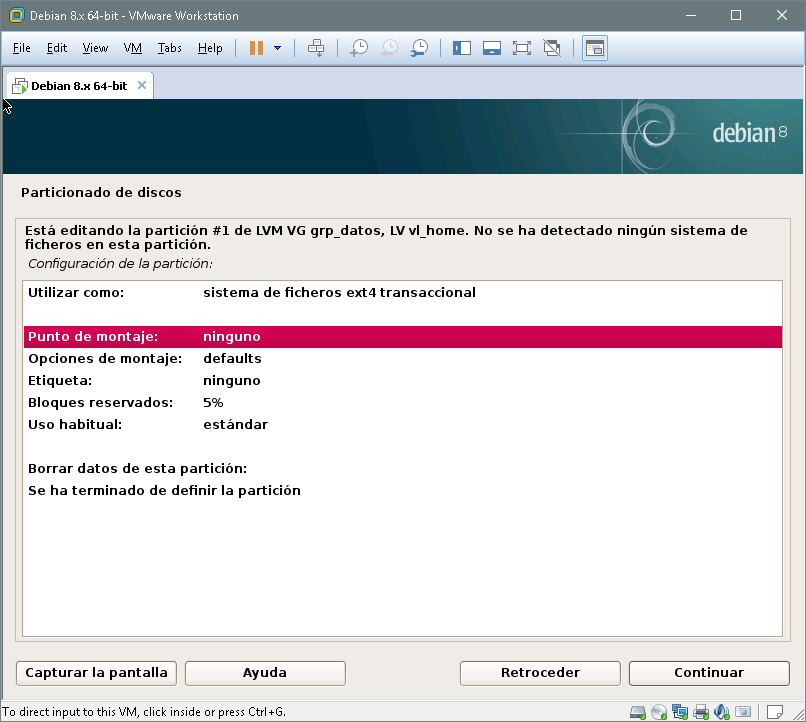Click the hard disk status icon
This screenshot has width=806, height=722.
click(x=638, y=712)
